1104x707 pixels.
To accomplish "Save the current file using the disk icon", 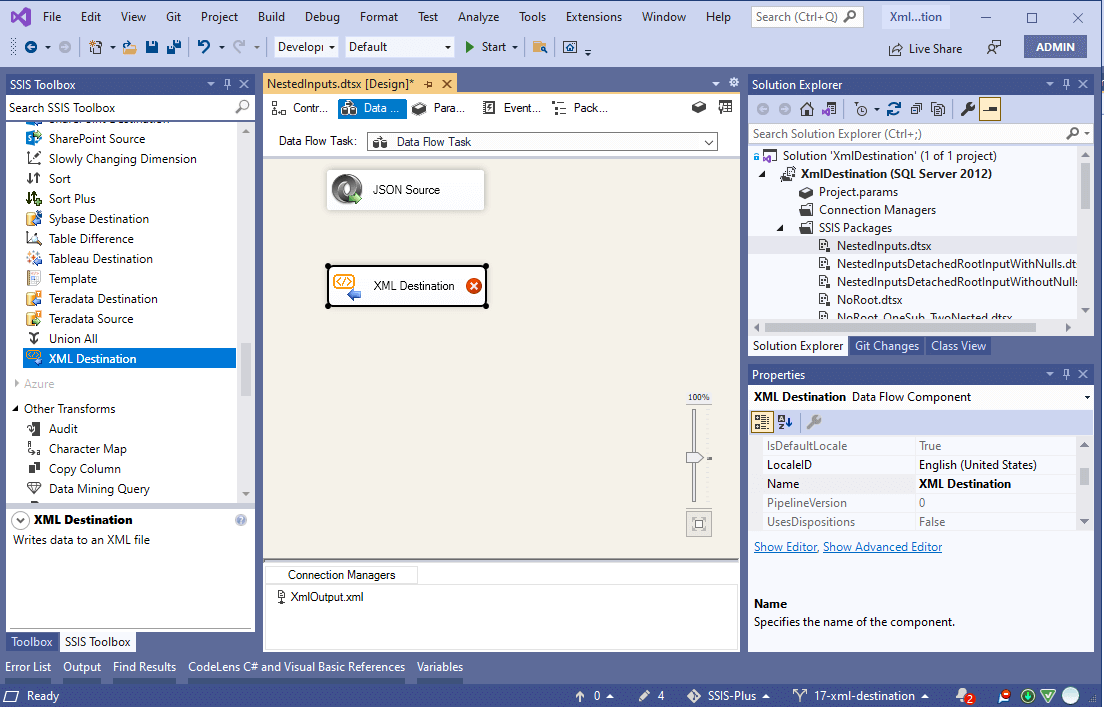I will [151, 47].
